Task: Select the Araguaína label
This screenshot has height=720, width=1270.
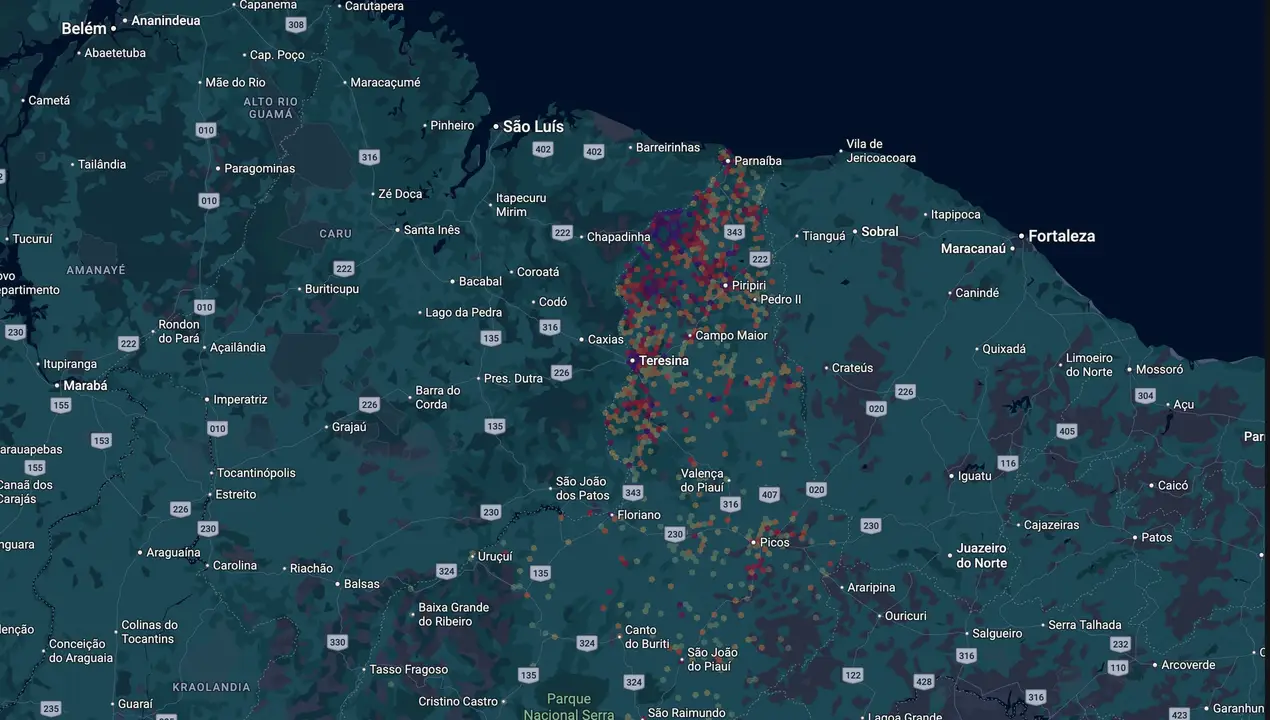Action: [173, 553]
